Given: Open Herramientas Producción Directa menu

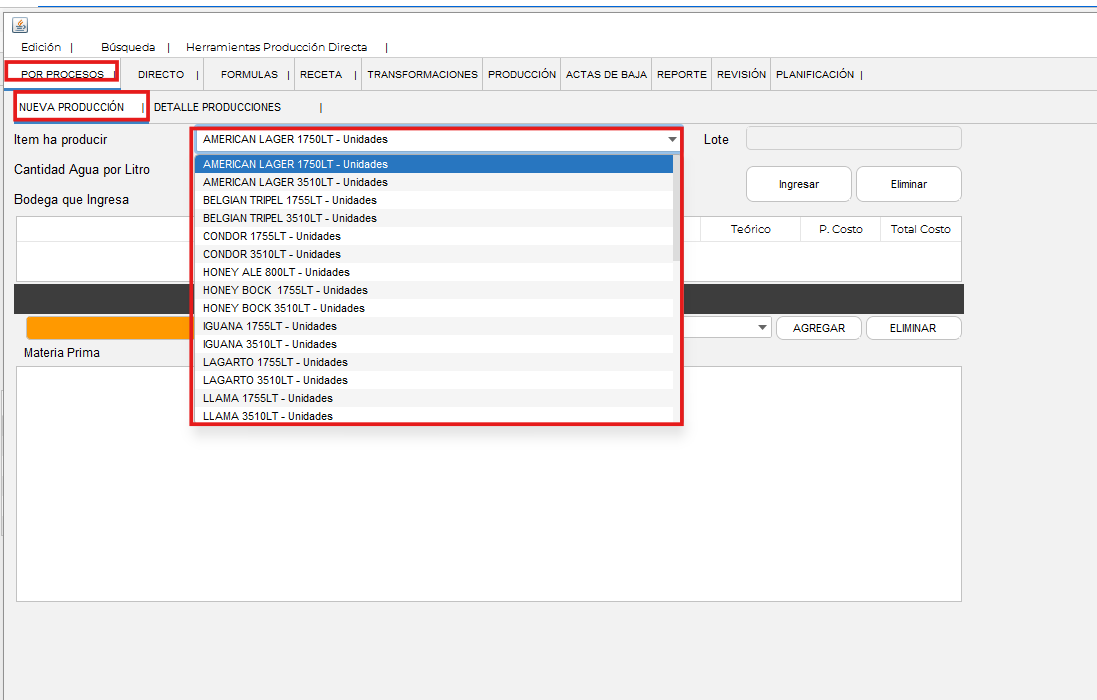Looking at the screenshot, I should point(276,47).
